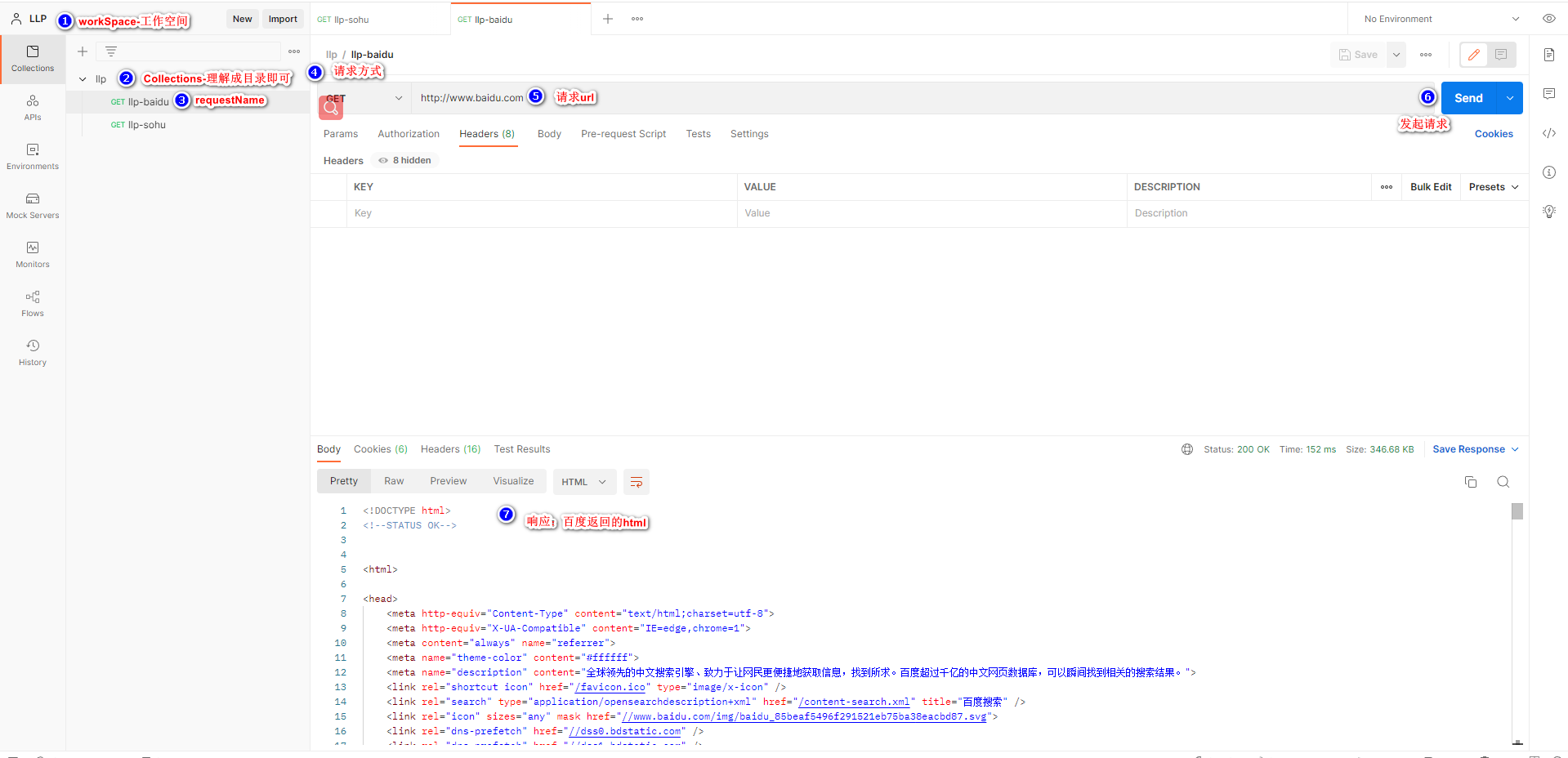1568x758 pixels.
Task: Open the request info icon
Action: 1548,172
